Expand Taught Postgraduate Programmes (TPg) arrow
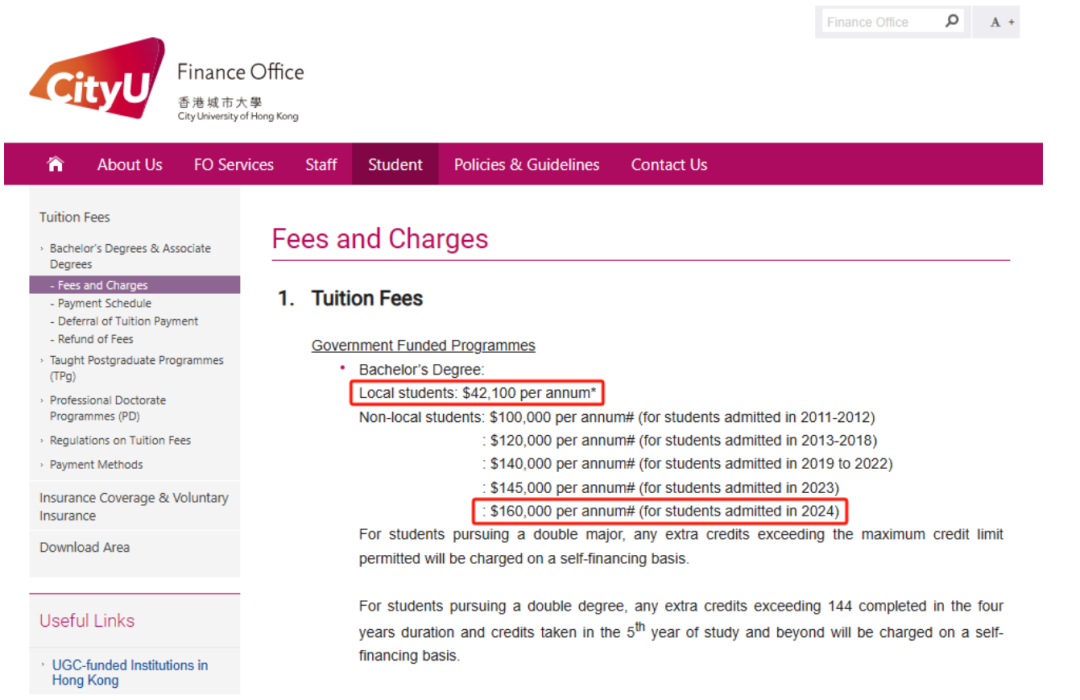The height and width of the screenshot is (700, 1080). pos(42,360)
